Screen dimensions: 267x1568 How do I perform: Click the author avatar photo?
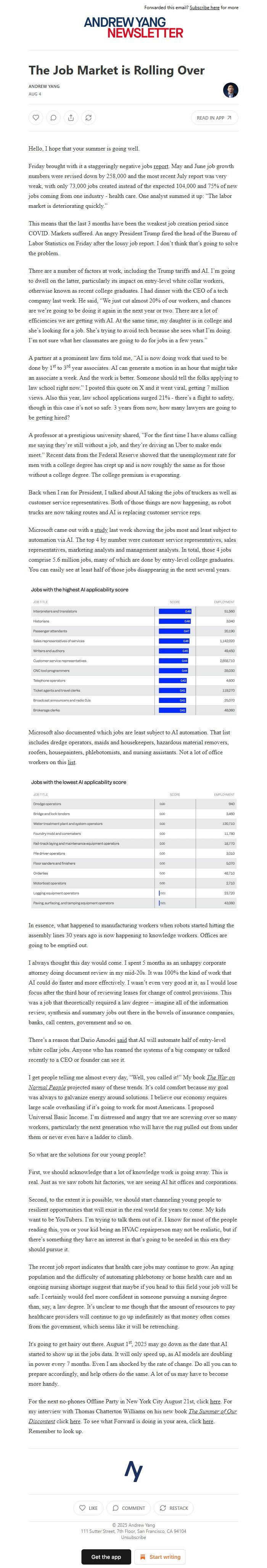[x=230, y=90]
